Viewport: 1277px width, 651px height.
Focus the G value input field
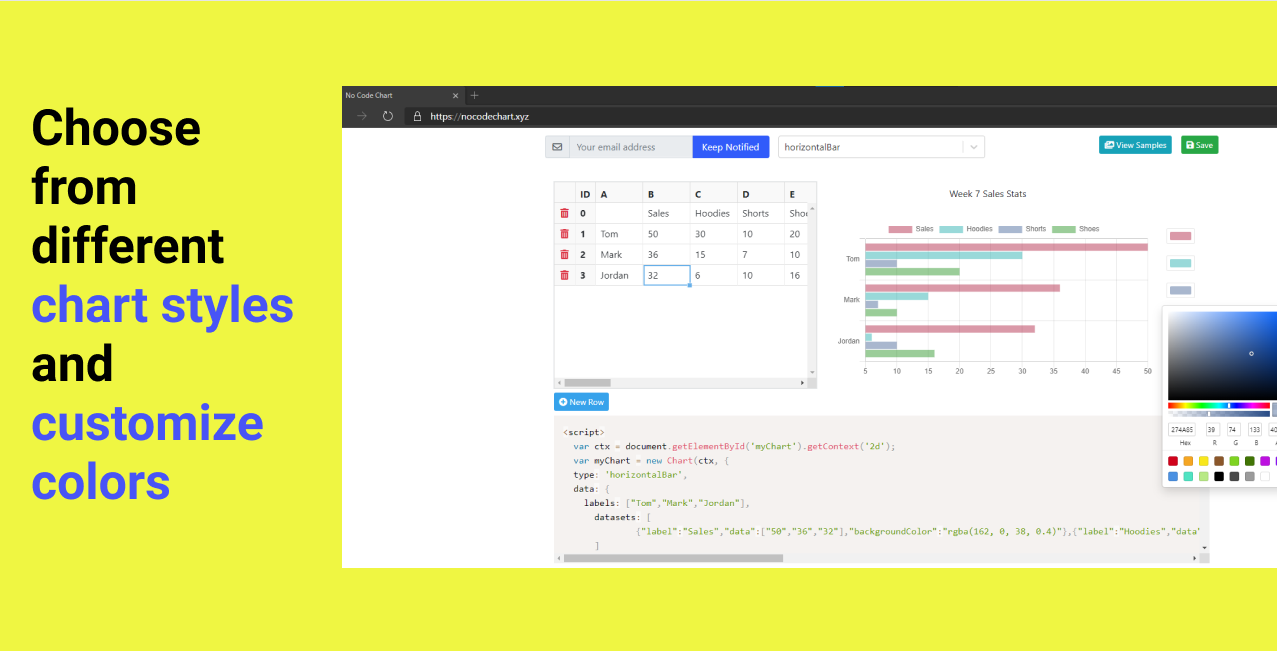(x=1233, y=430)
